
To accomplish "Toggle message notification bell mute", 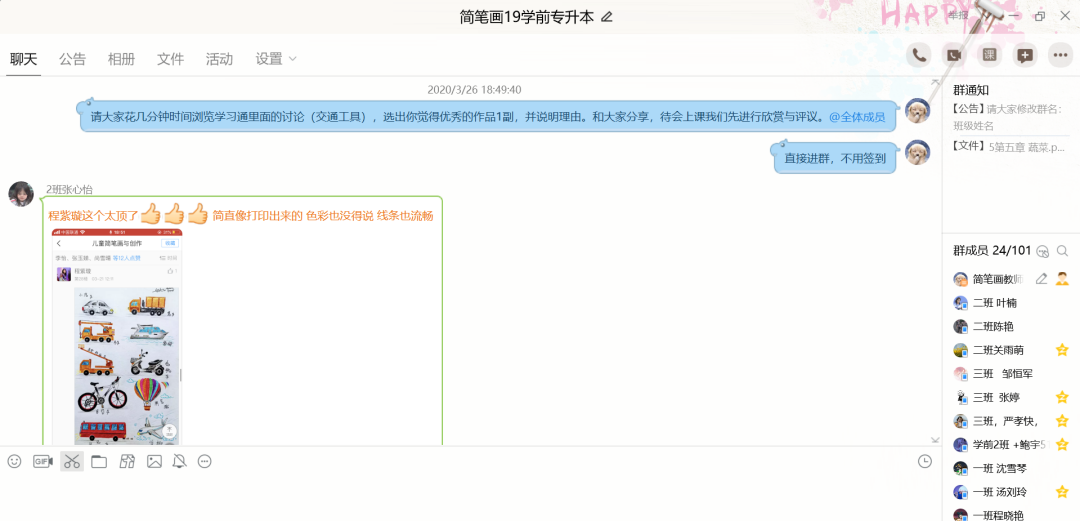I will coord(179,461).
